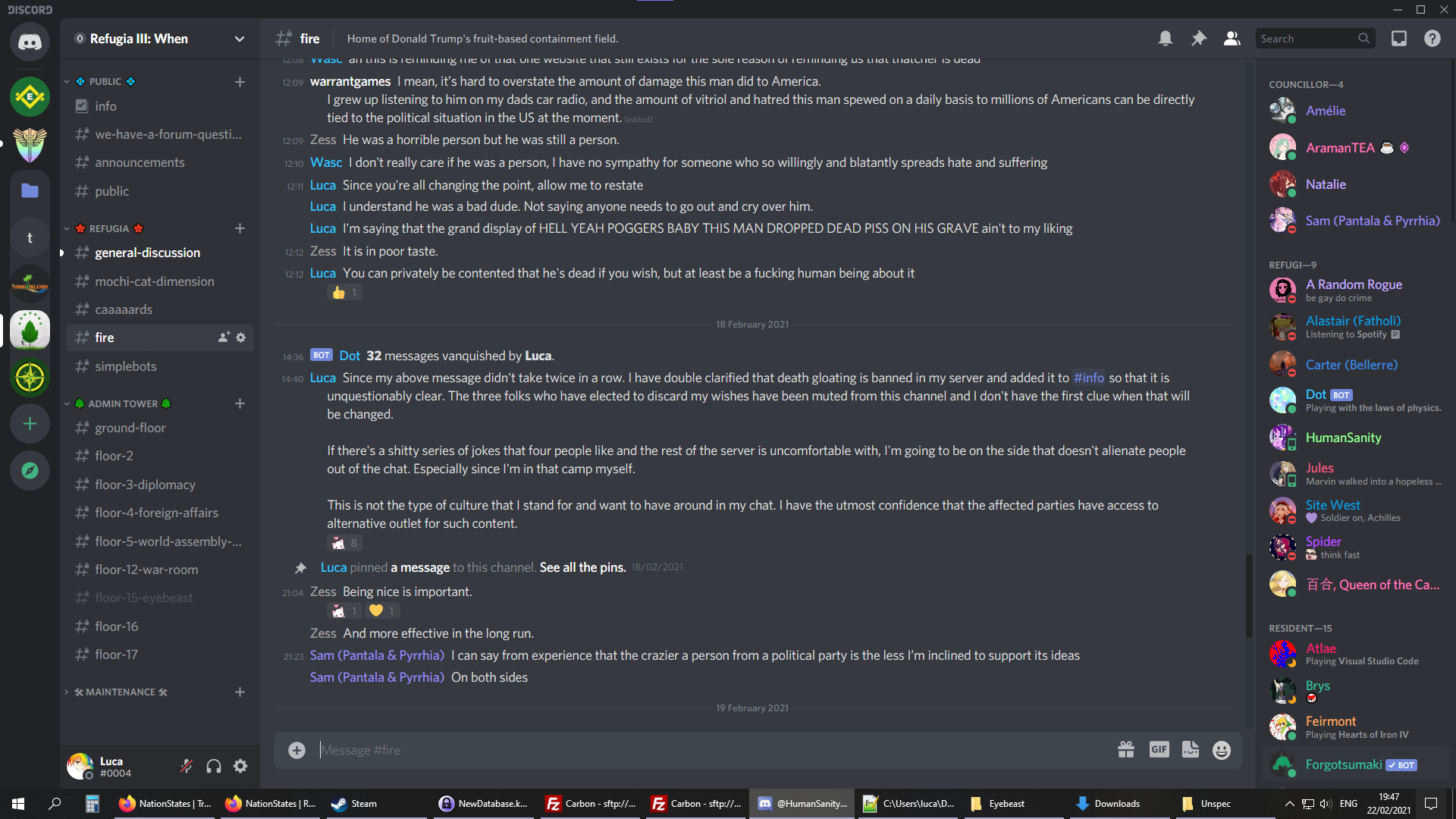Collapse the ADMIN TOWER category

pos(123,404)
